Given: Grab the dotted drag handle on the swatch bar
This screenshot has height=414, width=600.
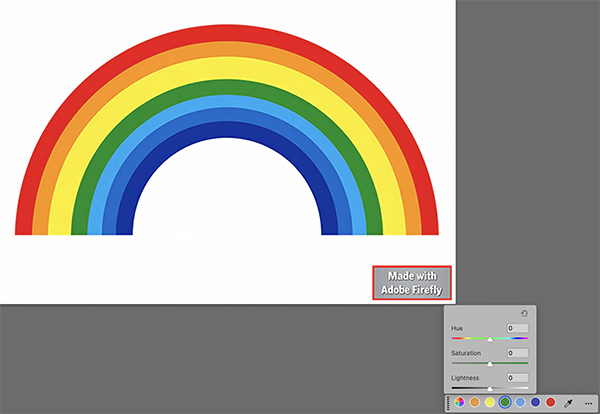Looking at the screenshot, I should click(448, 403).
